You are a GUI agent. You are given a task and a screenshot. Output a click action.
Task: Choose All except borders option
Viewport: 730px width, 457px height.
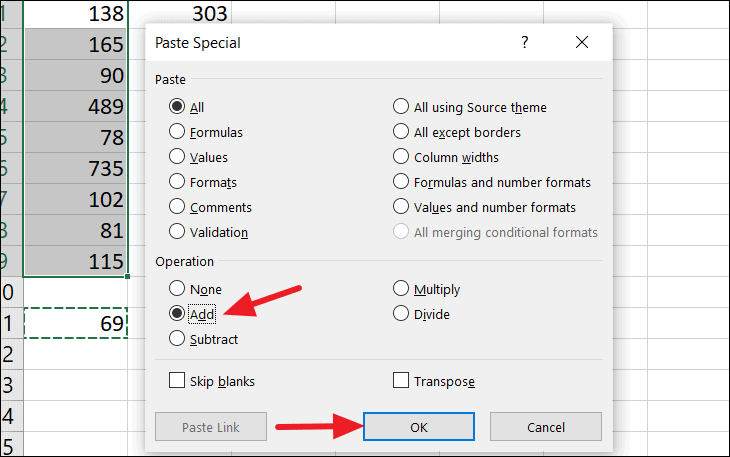coord(401,132)
